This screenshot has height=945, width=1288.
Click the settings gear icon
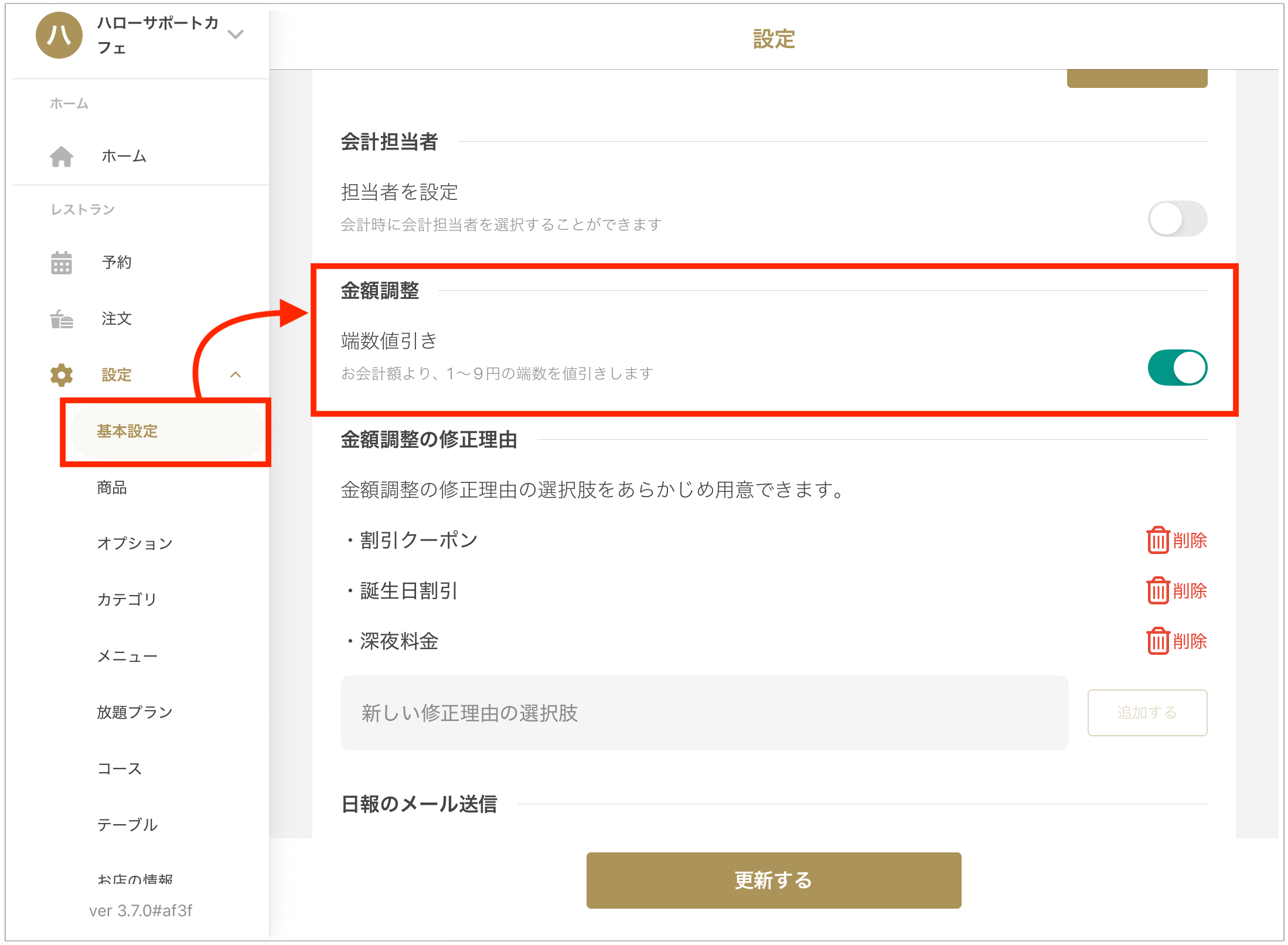tap(62, 375)
